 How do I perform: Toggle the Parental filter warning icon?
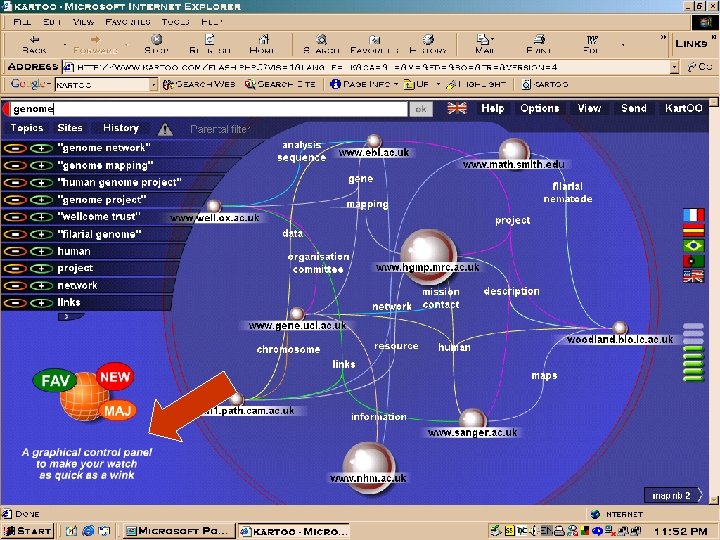click(x=165, y=129)
